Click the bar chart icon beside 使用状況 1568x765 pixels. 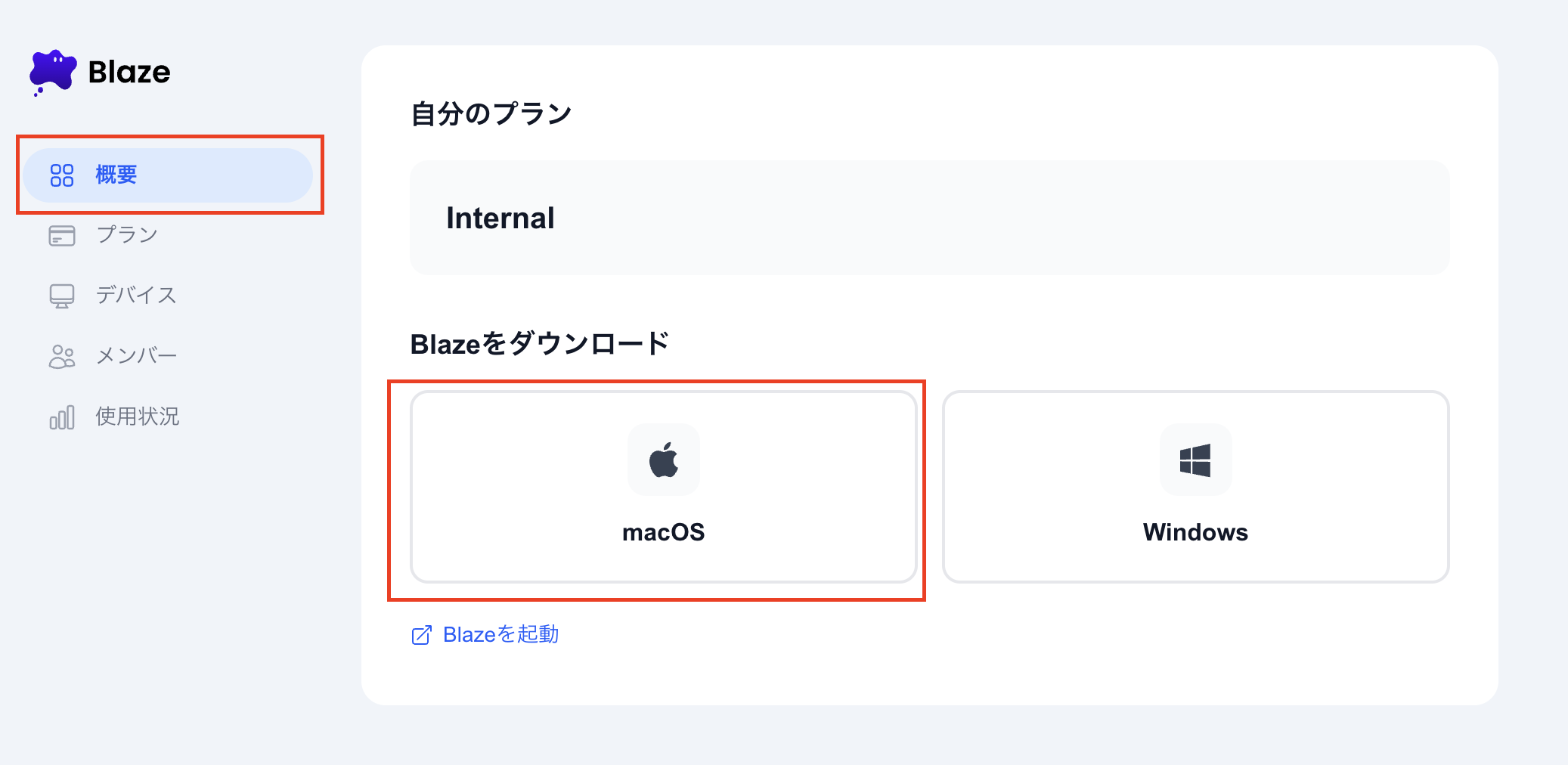(62, 417)
